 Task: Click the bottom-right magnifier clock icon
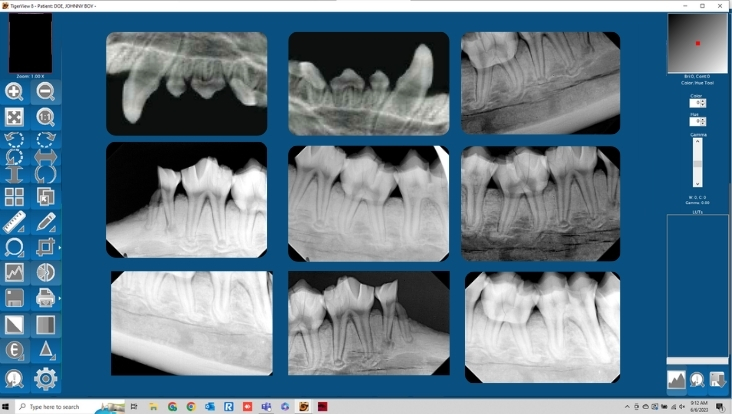pyautogui.click(x=697, y=380)
